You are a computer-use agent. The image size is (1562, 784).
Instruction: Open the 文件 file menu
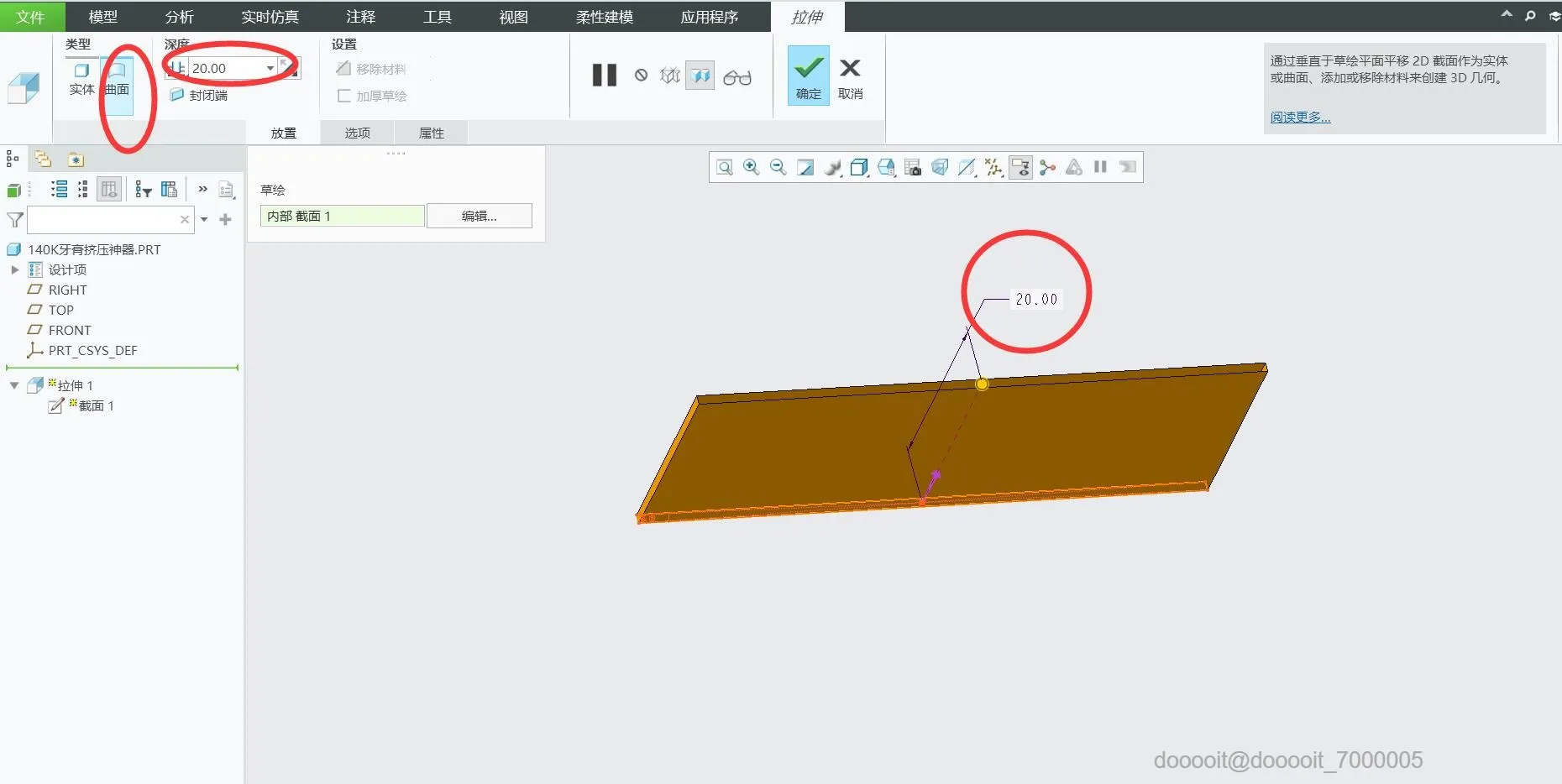tap(31, 17)
